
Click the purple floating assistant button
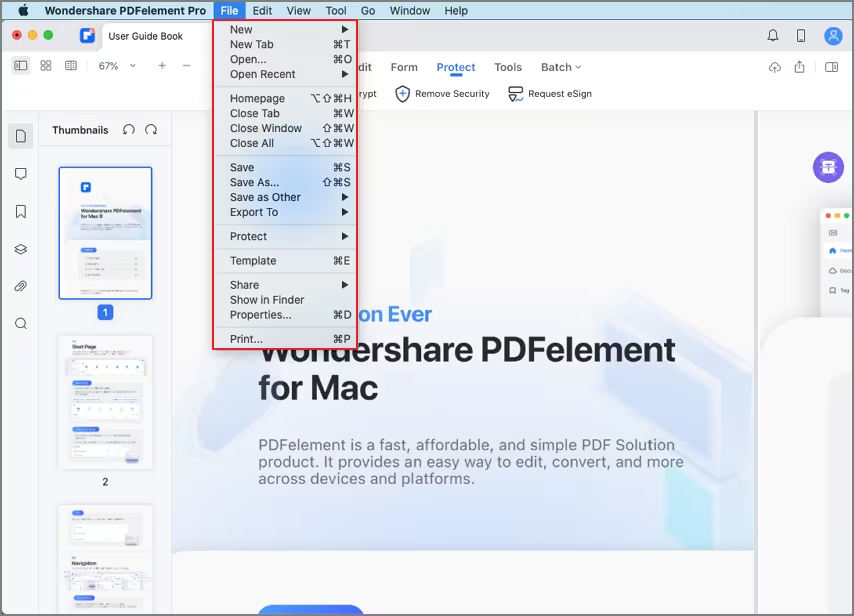coord(828,167)
